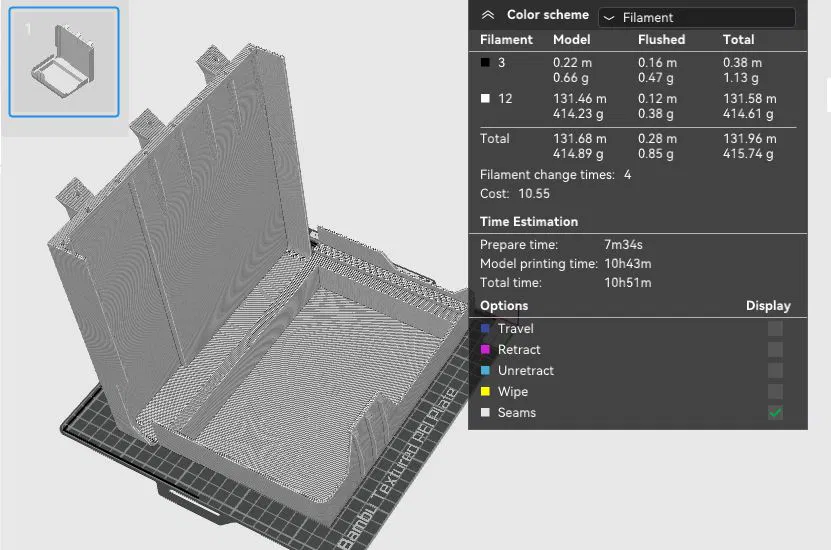Toggle Retract display checkbox

click(x=775, y=350)
